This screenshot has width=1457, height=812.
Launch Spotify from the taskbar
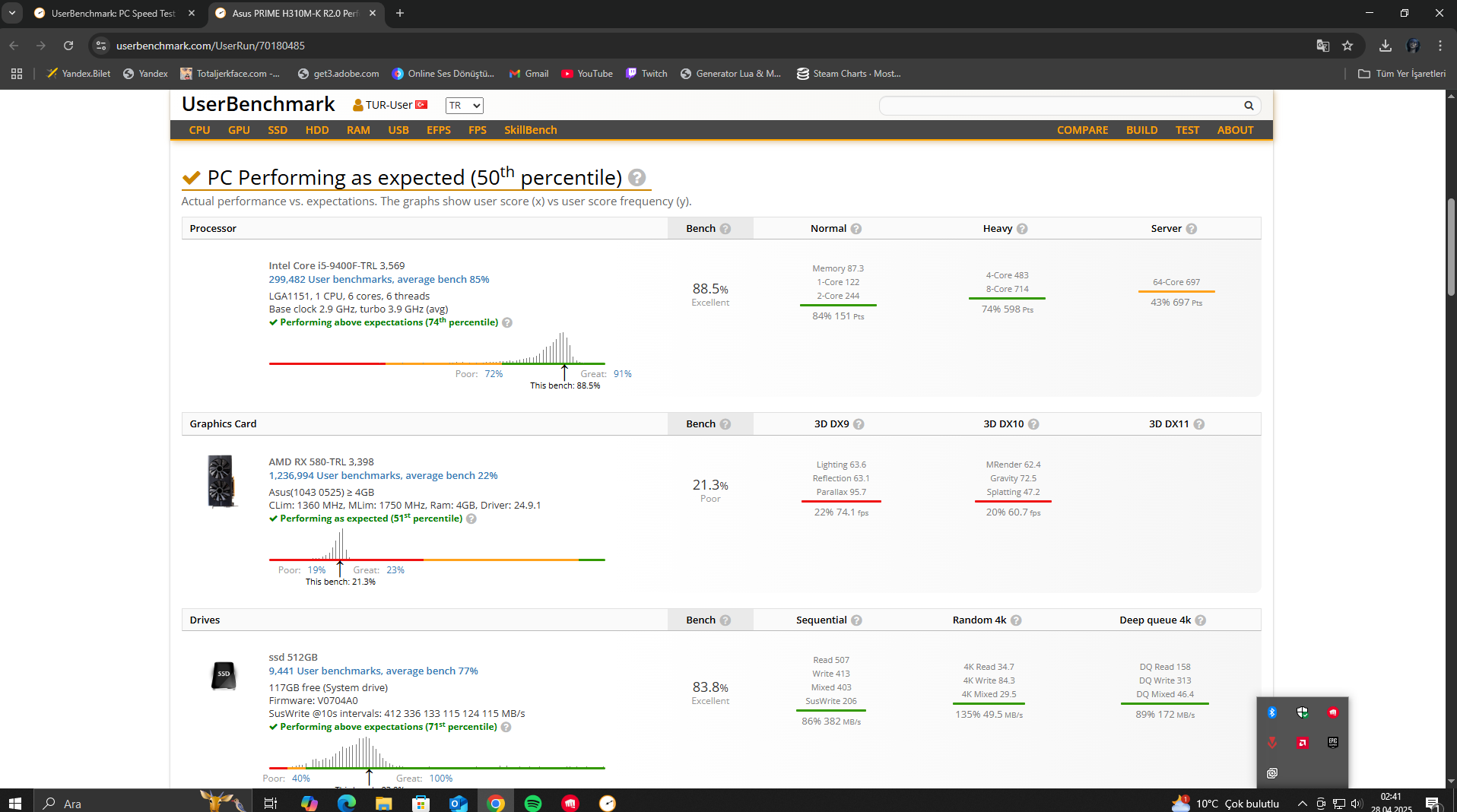[533, 803]
